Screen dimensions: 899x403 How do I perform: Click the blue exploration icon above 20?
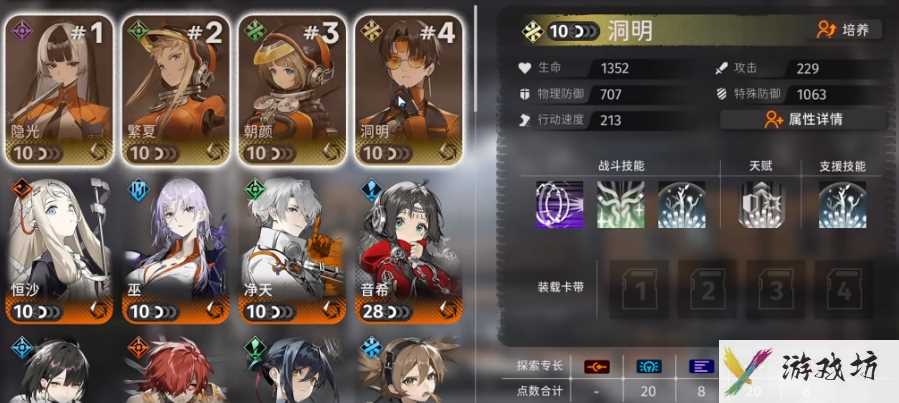click(x=649, y=366)
